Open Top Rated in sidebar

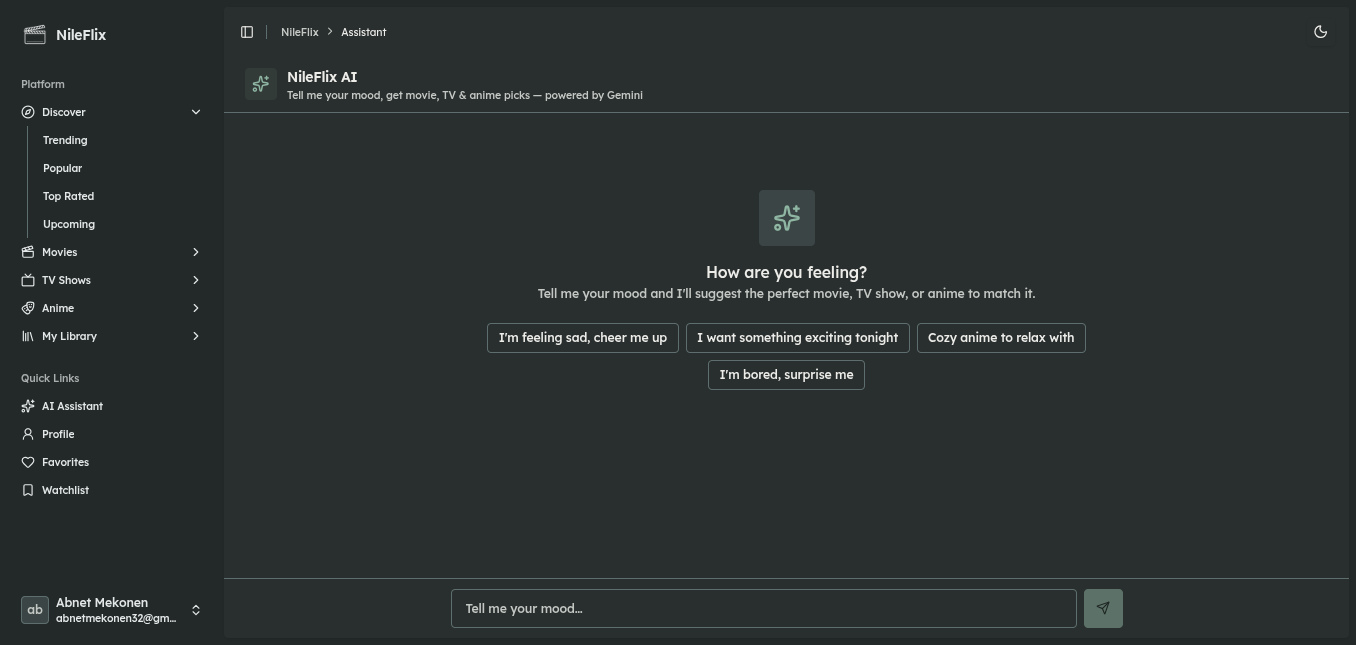click(68, 196)
